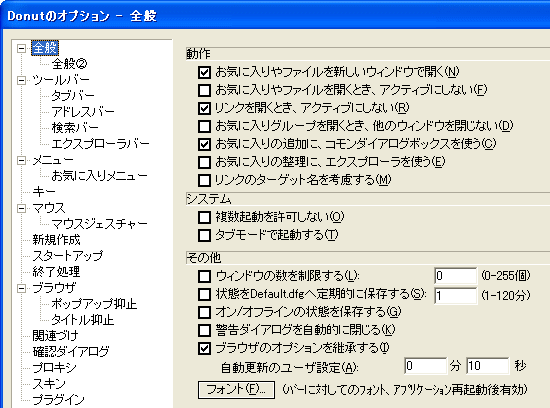Screen dimensions: 550x408
Task: Select メニュー in the tree
Action: (x=53, y=160)
